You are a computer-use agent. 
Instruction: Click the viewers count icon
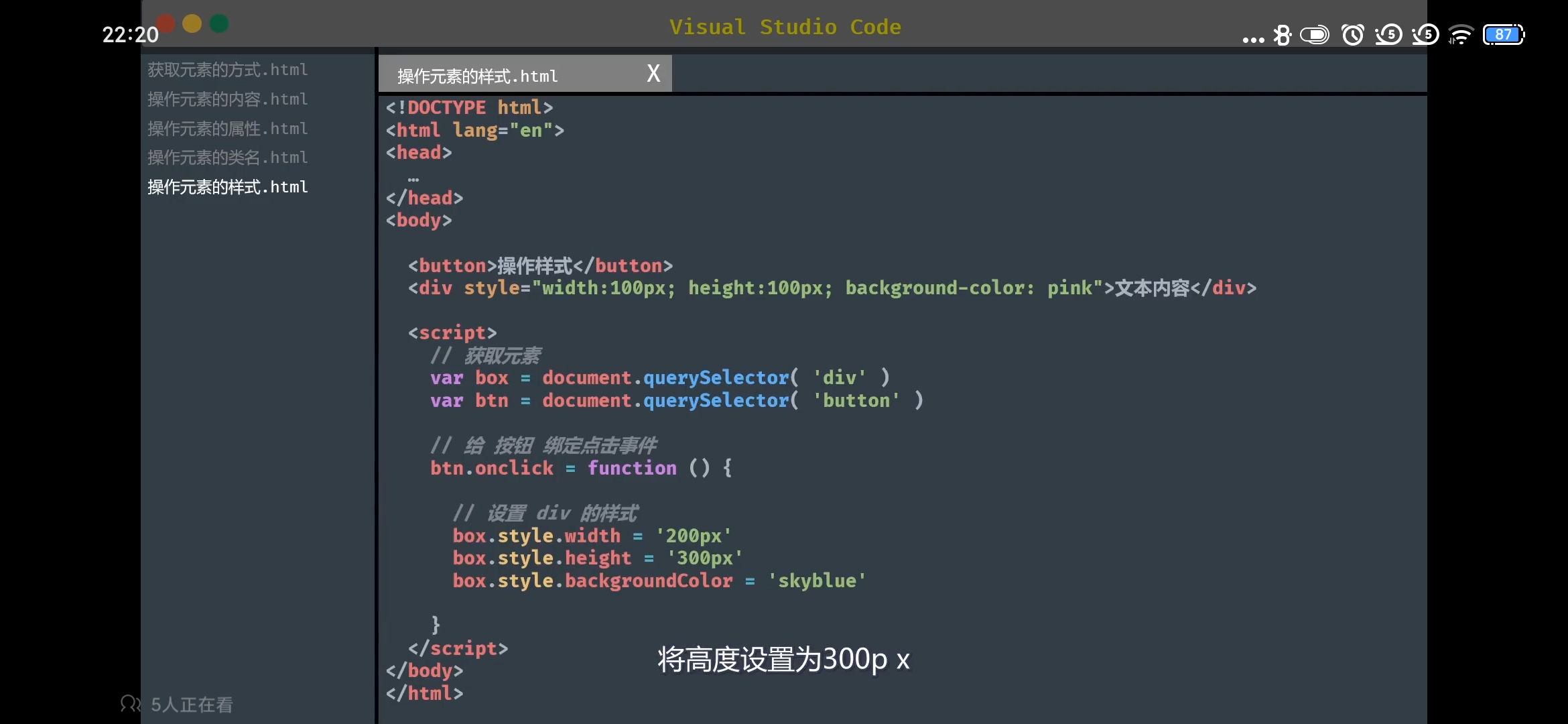point(130,704)
